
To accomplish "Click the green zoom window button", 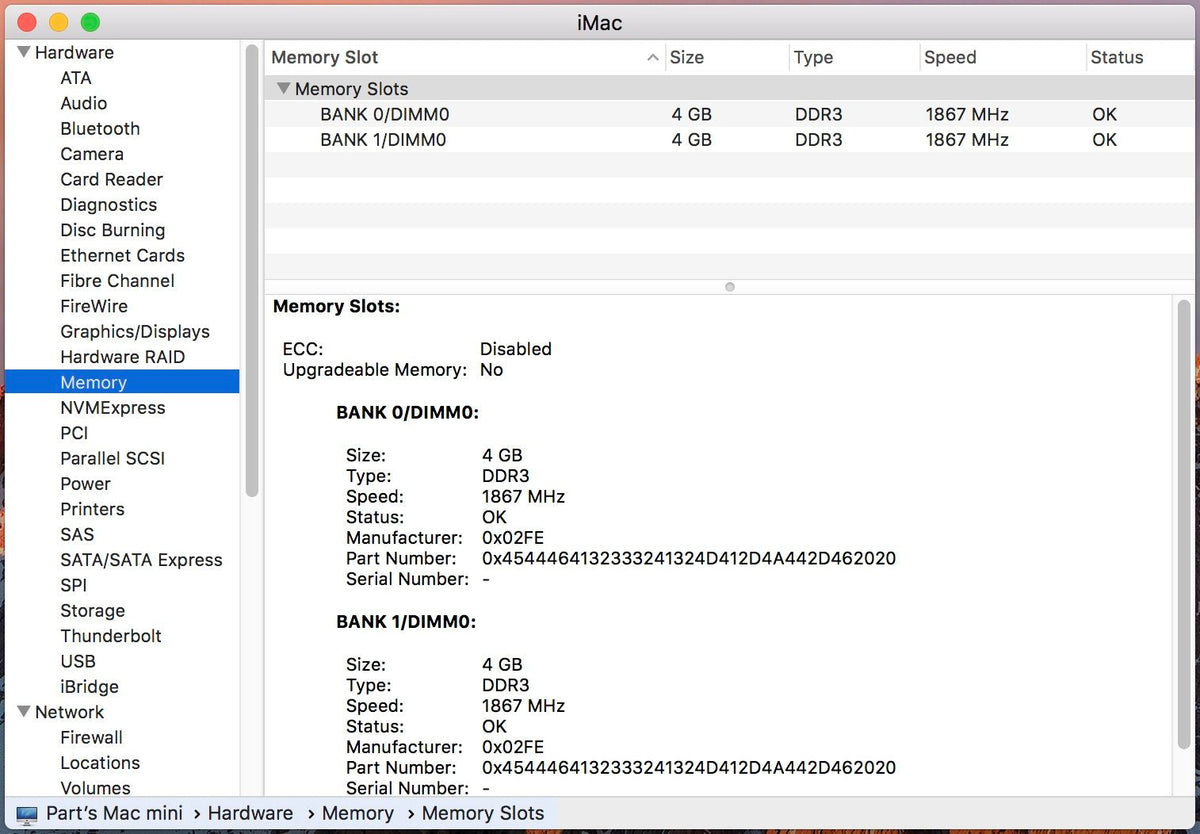I will coord(90,22).
